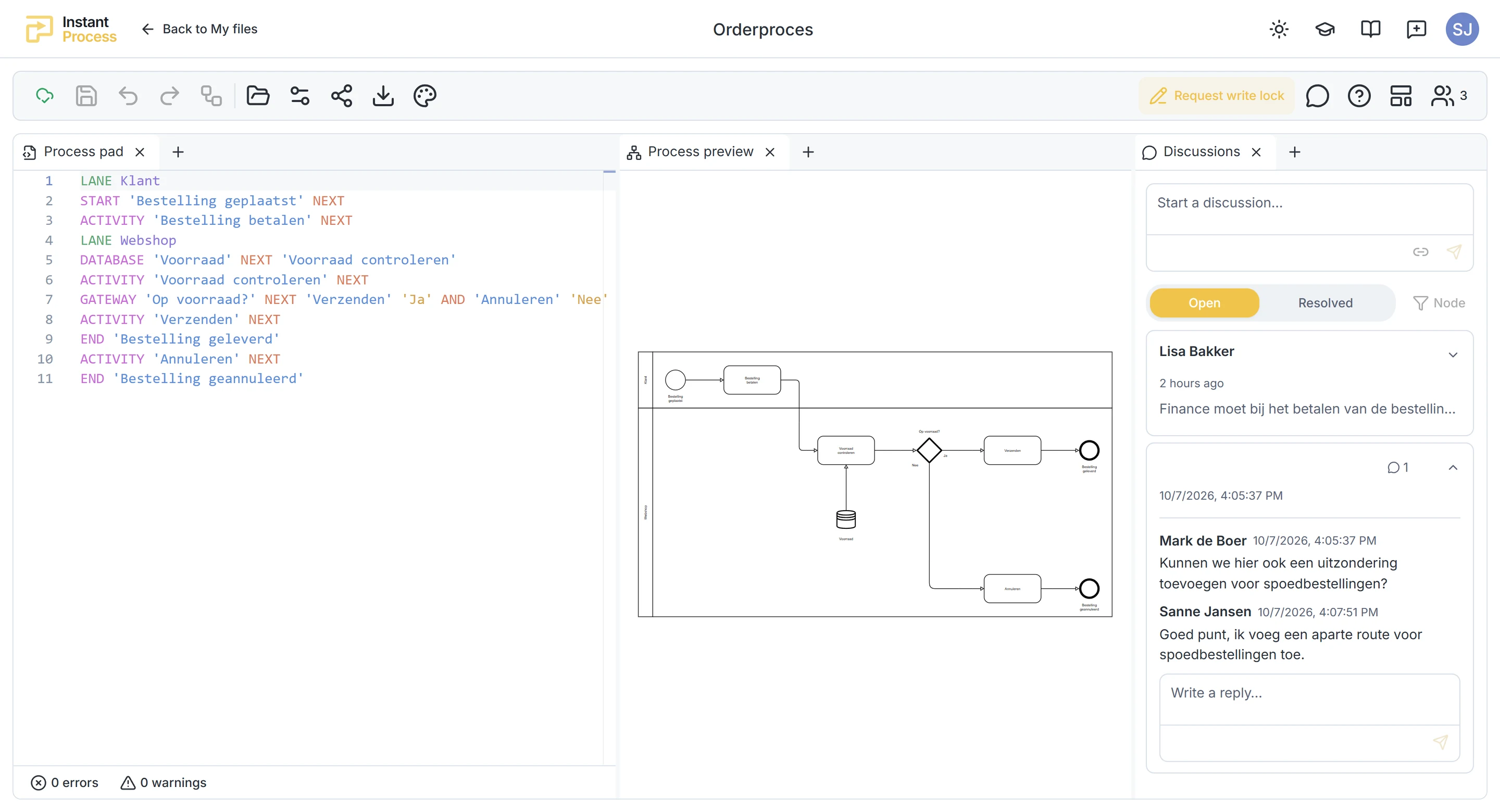Open a file with the folder icon
This screenshot has width=1500, height=812.
click(x=258, y=95)
